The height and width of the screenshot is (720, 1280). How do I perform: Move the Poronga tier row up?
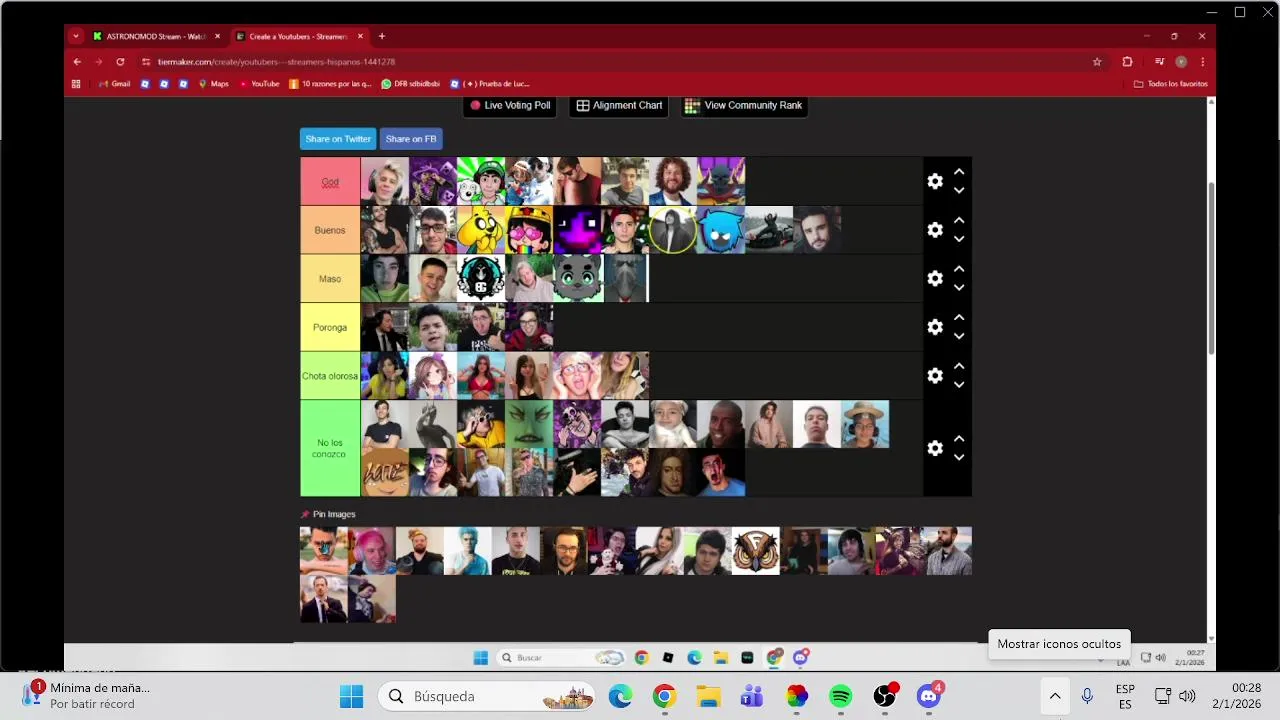(959, 317)
